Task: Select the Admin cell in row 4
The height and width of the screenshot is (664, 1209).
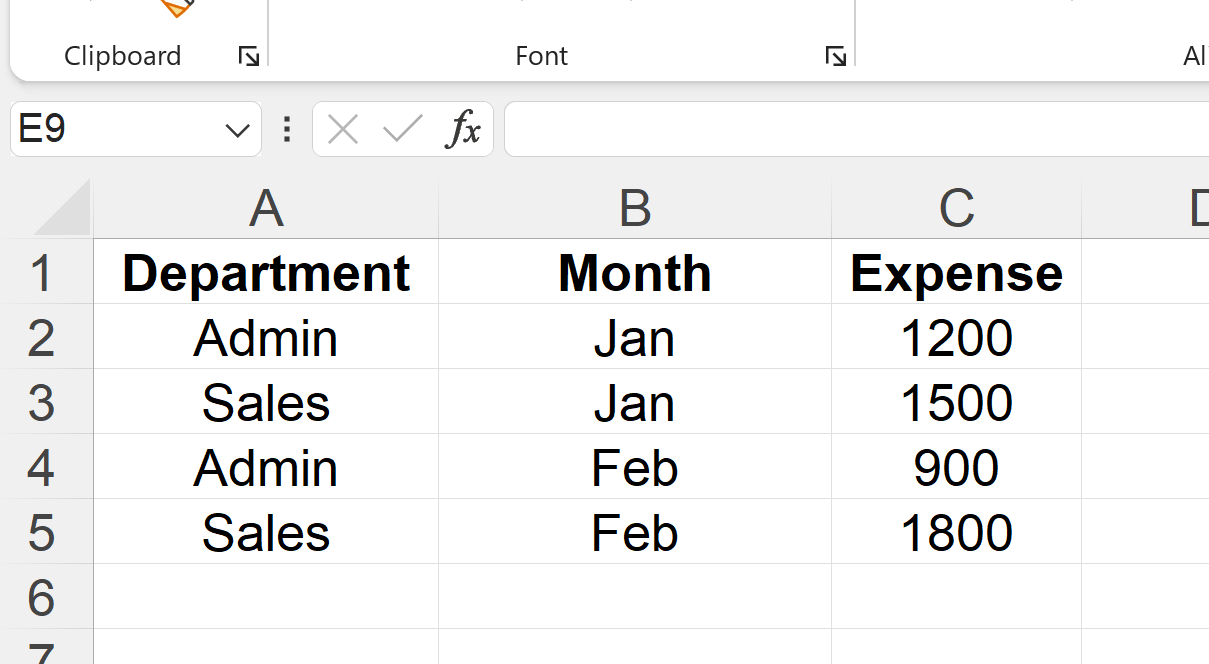Action: (266, 467)
